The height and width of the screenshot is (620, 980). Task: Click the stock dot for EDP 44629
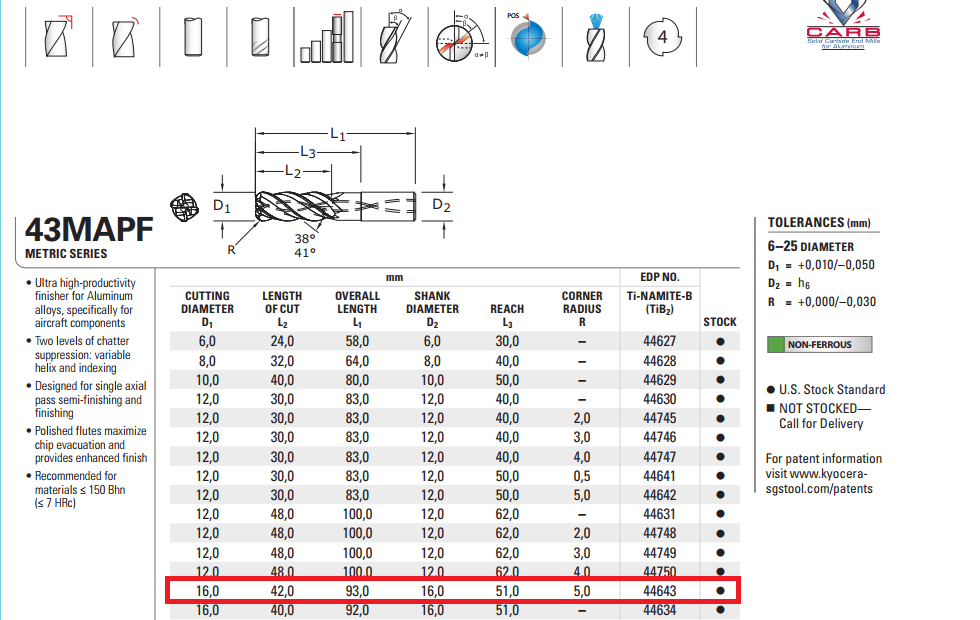click(720, 380)
